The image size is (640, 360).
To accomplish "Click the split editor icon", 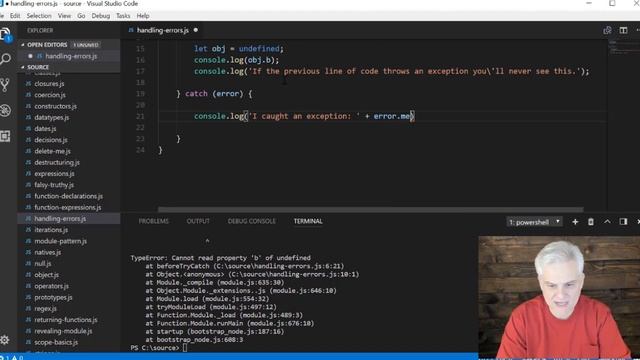I will tap(623, 30).
